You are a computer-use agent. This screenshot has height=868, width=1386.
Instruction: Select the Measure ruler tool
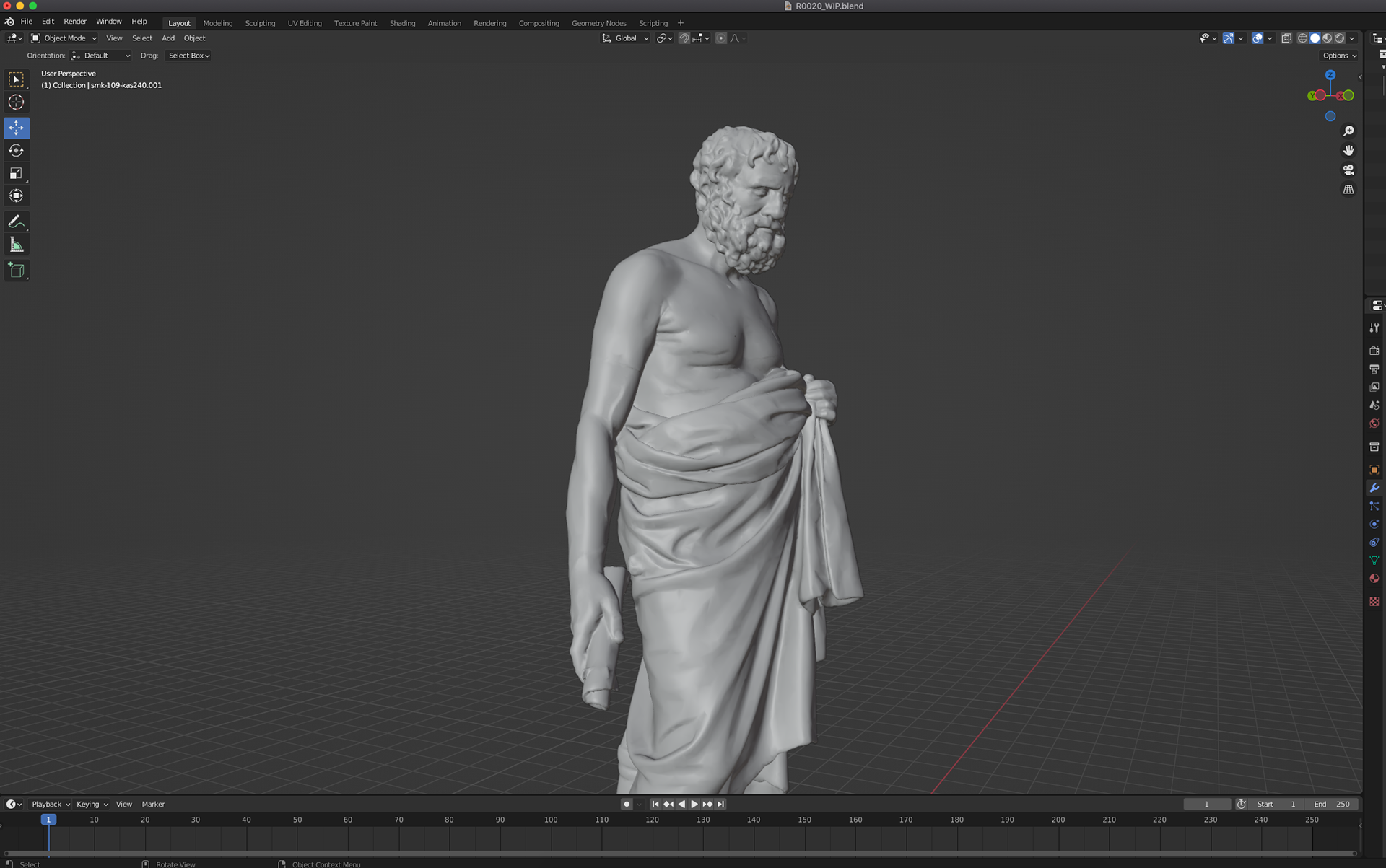click(x=16, y=245)
